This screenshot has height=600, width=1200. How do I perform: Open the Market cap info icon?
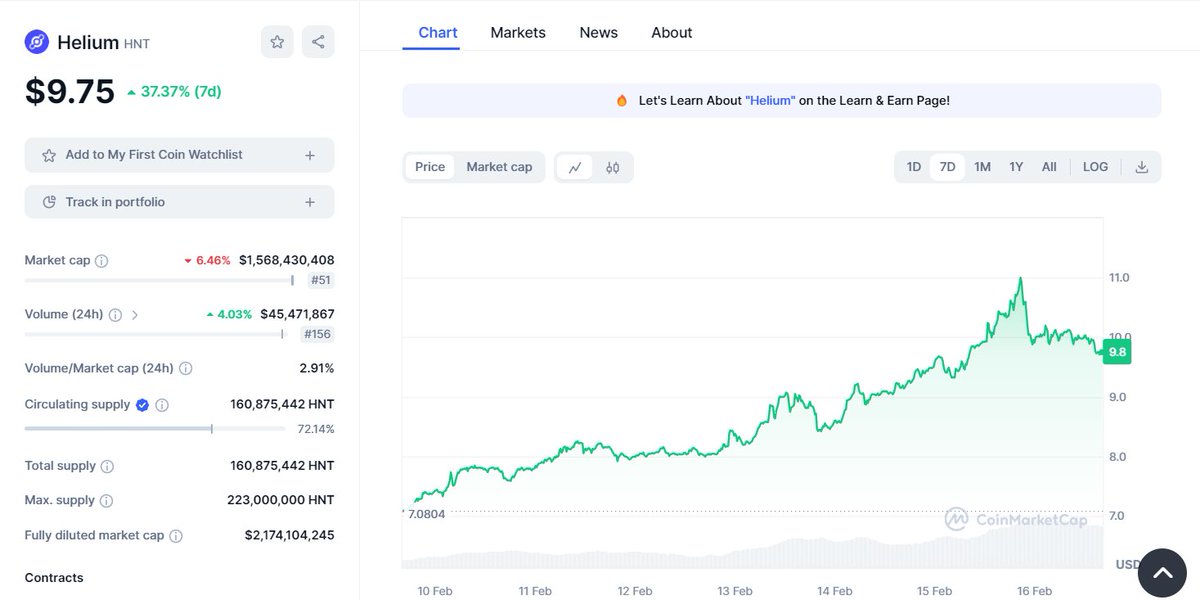click(x=102, y=261)
